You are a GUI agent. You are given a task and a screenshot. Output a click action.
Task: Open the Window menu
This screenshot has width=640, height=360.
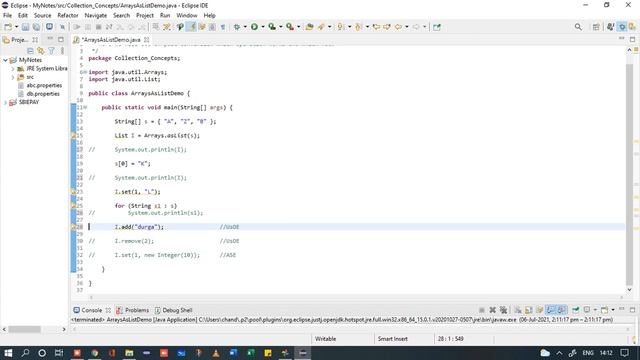(x=187, y=16)
